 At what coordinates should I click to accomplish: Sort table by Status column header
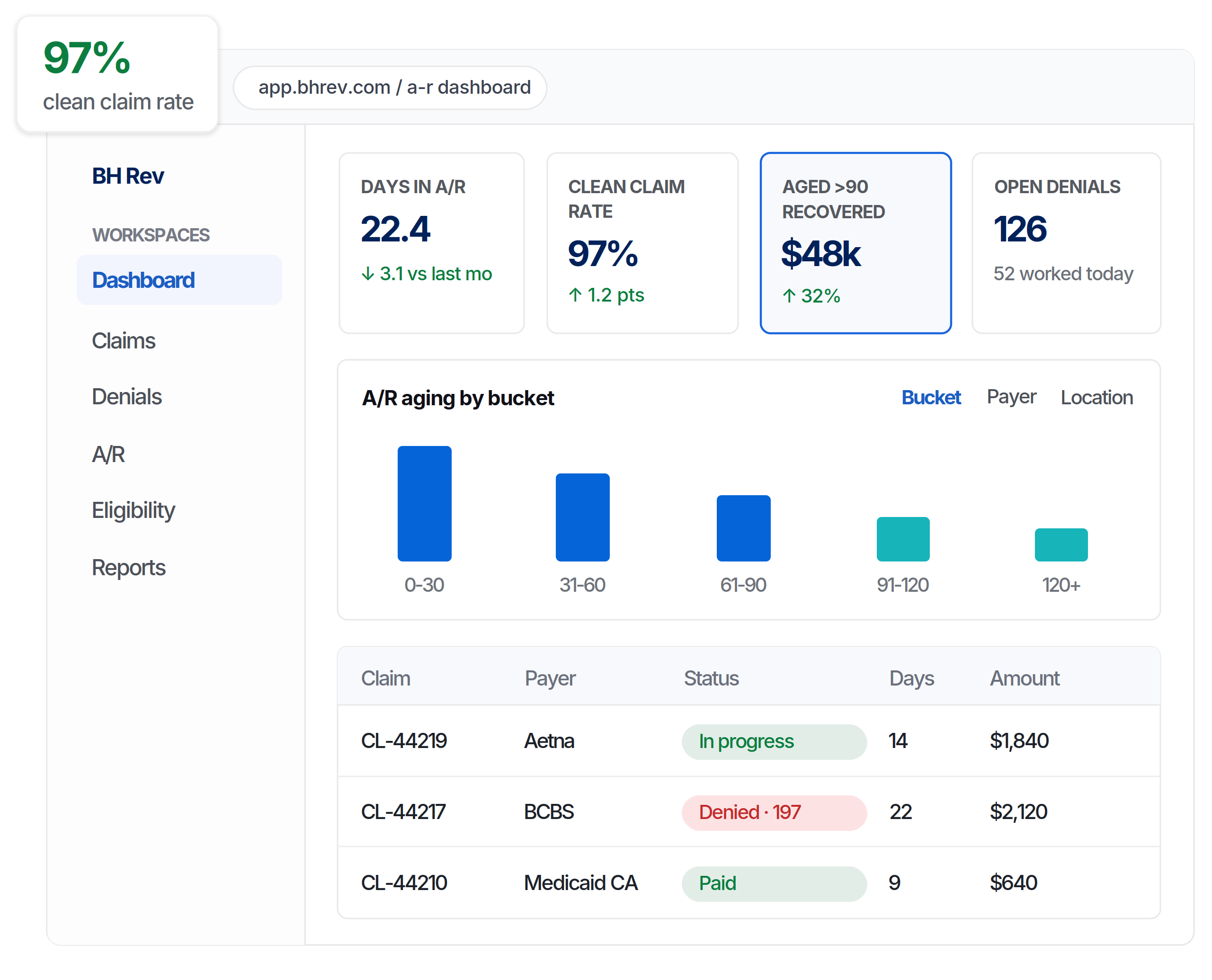point(711,678)
